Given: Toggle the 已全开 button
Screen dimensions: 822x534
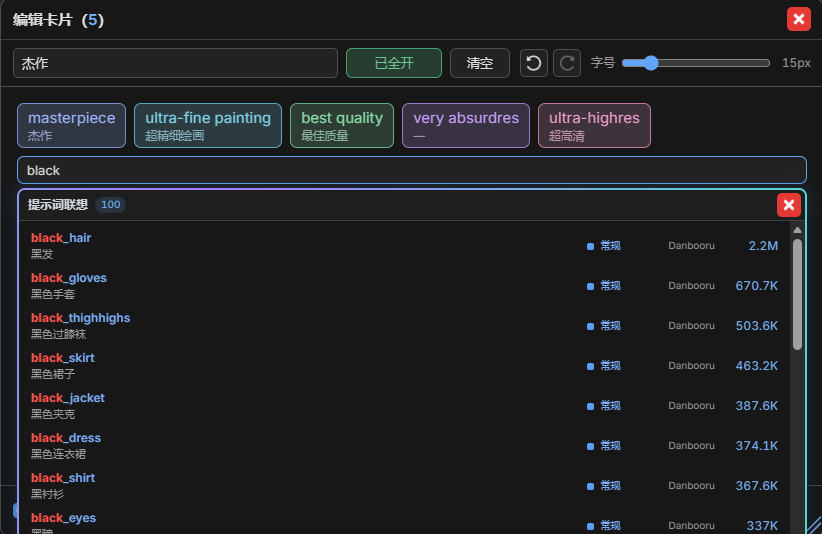Looking at the screenshot, I should [394, 63].
